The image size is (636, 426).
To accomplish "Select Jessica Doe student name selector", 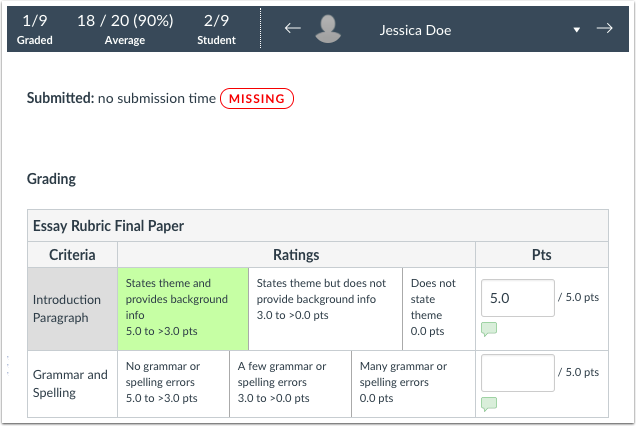I will [x=415, y=30].
